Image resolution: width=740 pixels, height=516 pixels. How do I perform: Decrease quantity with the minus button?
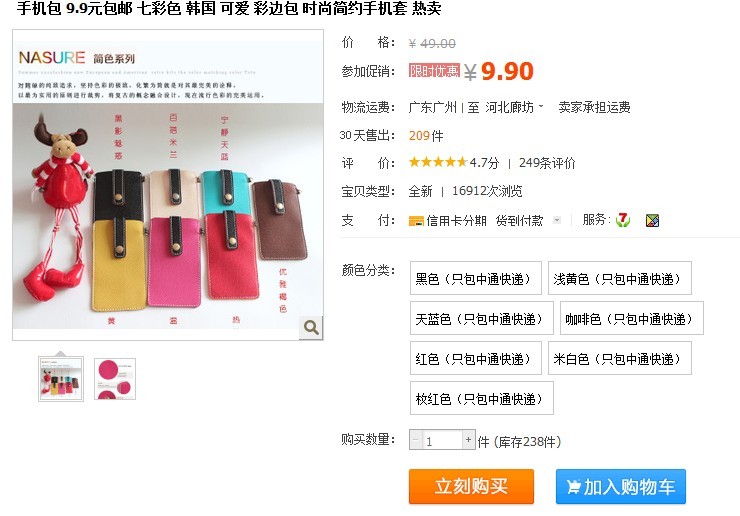pyautogui.click(x=416, y=440)
